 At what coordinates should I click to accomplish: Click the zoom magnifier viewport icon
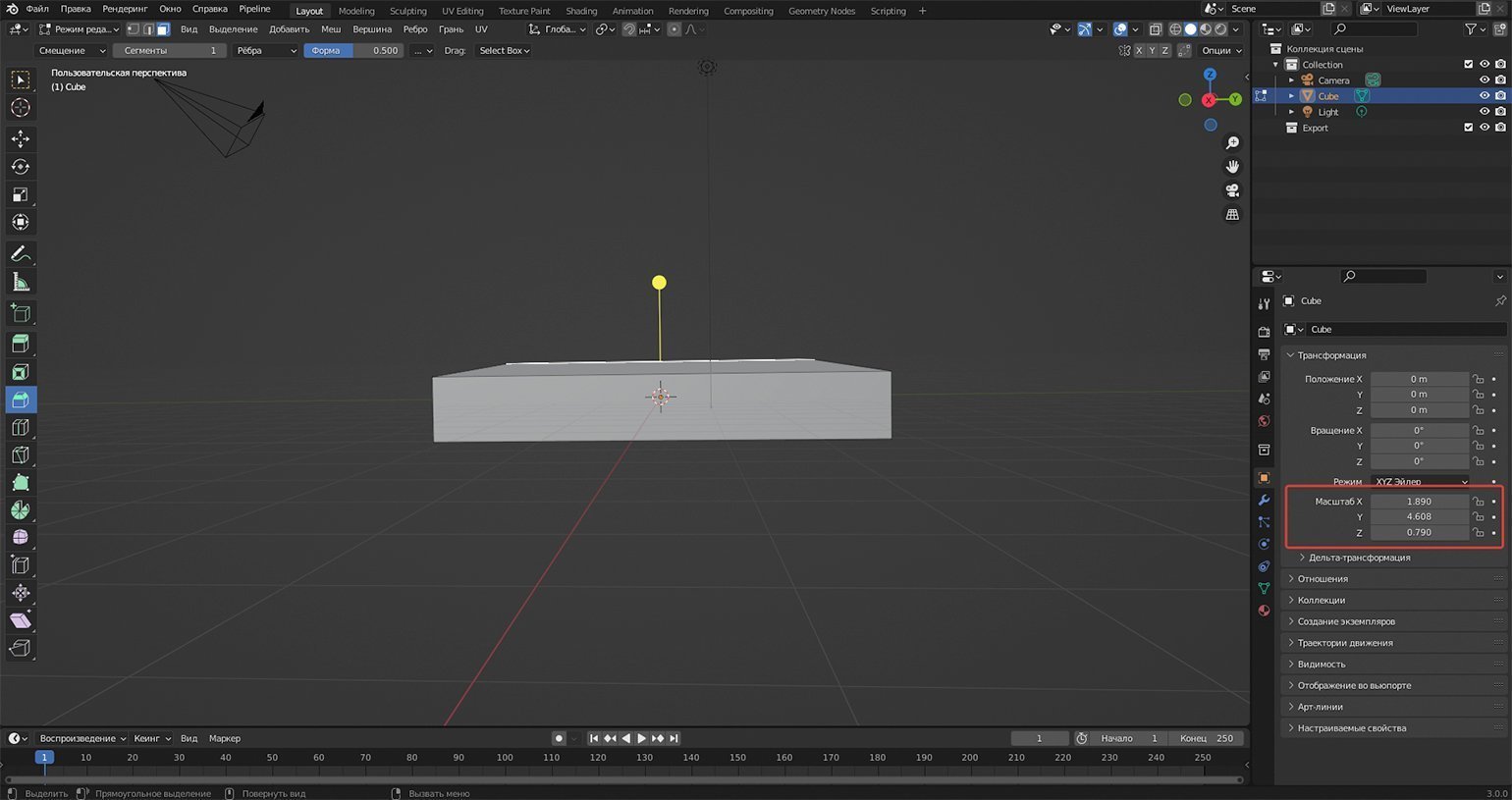[1232, 143]
